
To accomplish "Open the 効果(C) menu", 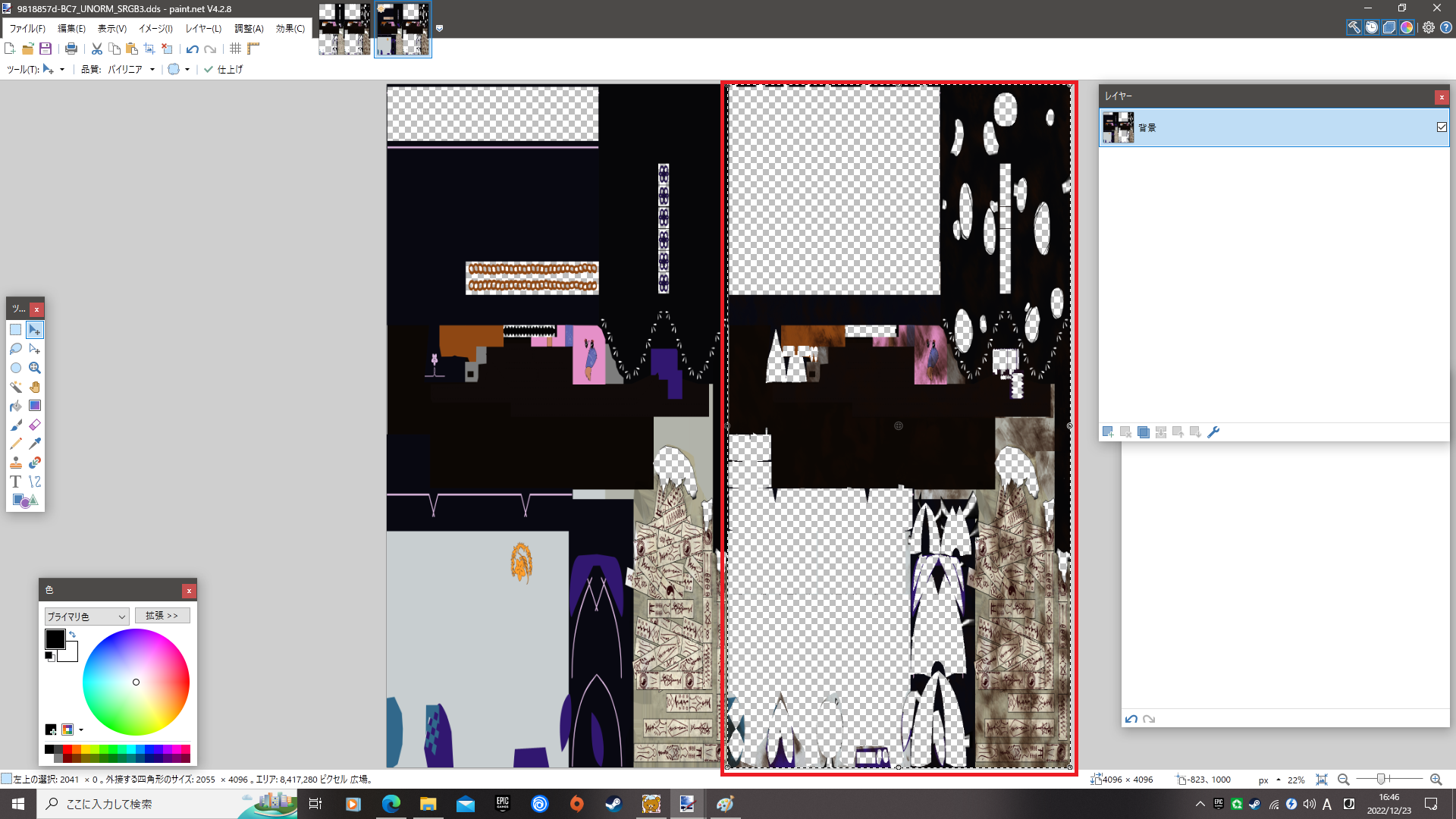I will [290, 28].
